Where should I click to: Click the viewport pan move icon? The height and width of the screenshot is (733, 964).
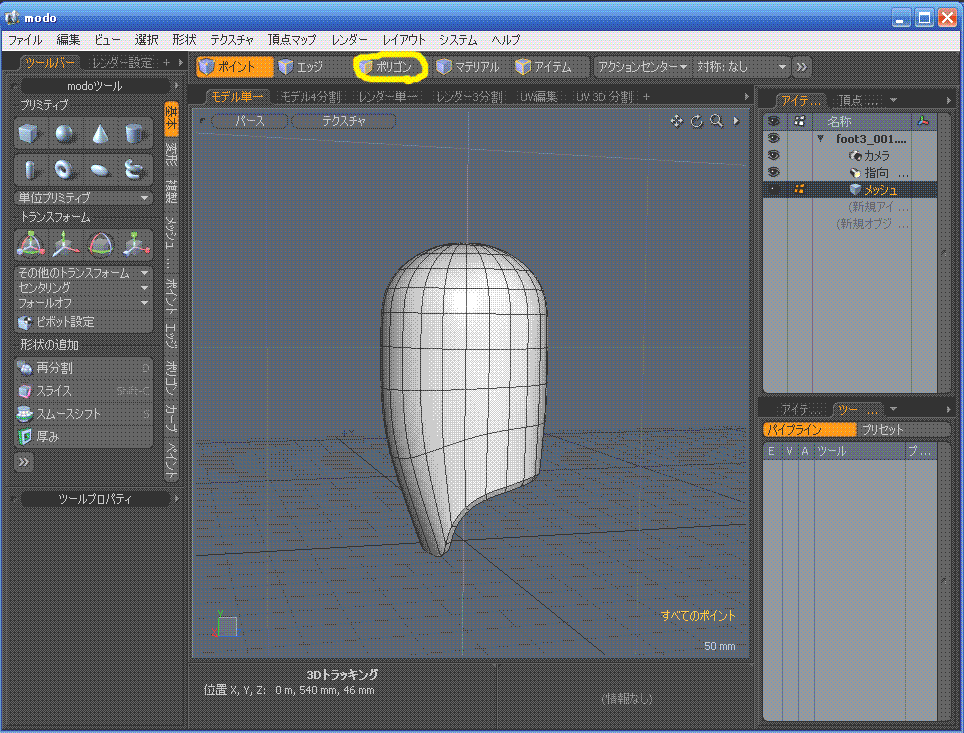coord(676,121)
